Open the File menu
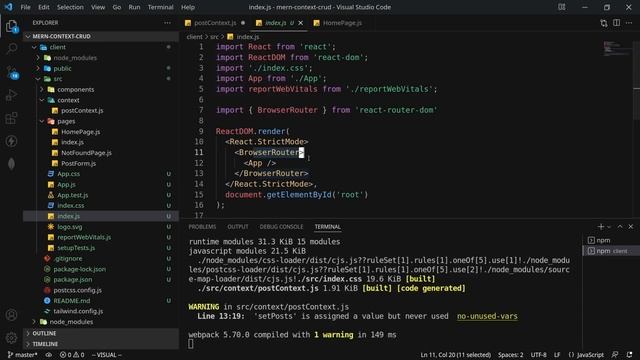 25,7
